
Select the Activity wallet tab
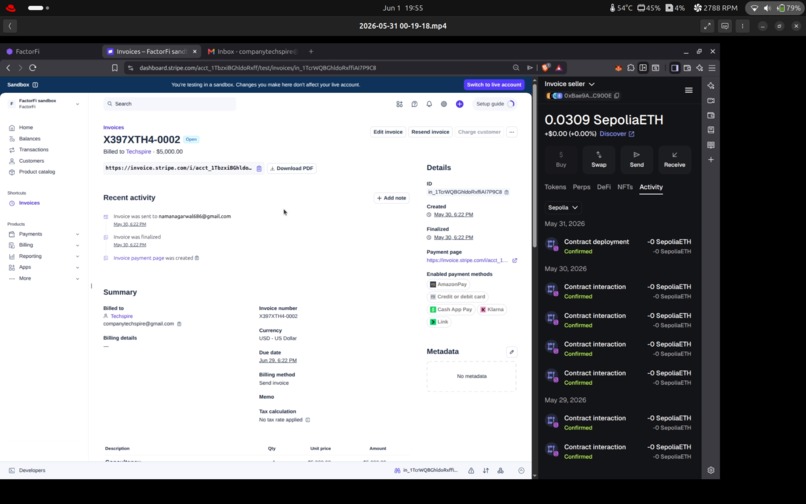pyautogui.click(x=651, y=187)
